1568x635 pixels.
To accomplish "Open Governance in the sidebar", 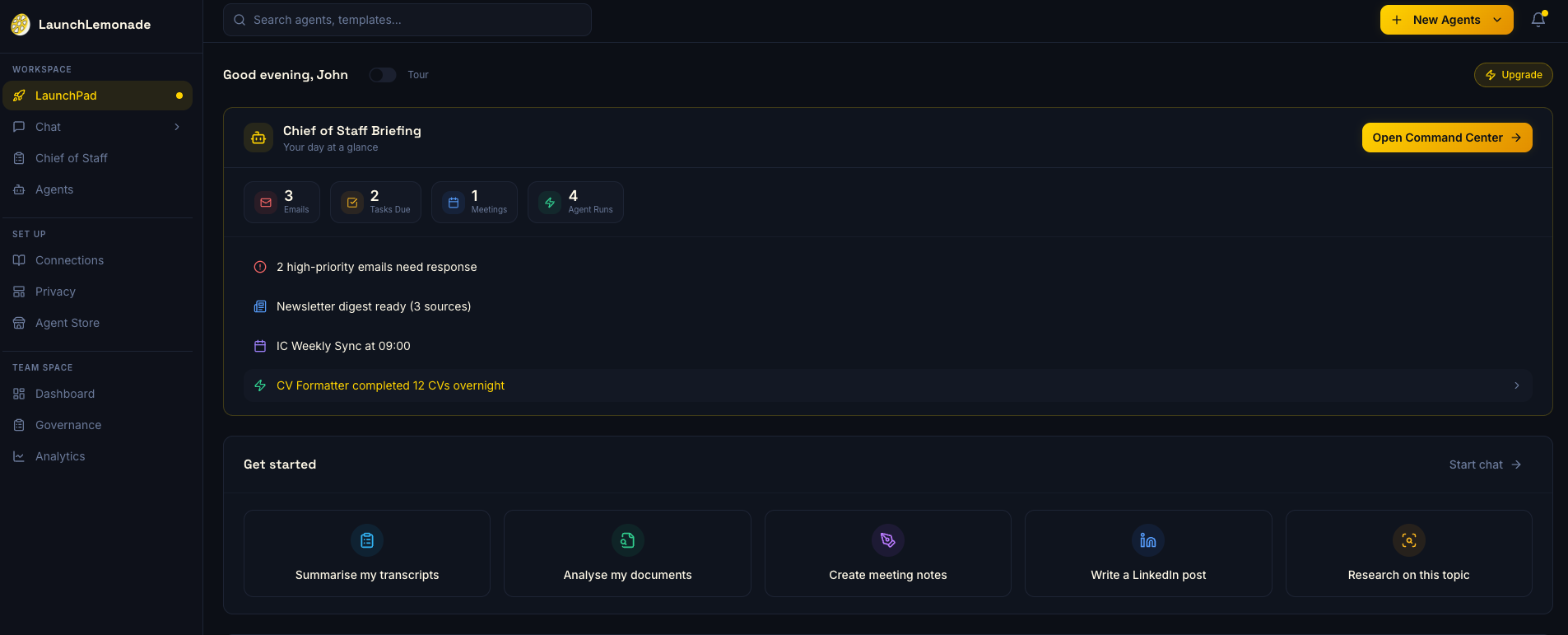I will pyautogui.click(x=68, y=425).
